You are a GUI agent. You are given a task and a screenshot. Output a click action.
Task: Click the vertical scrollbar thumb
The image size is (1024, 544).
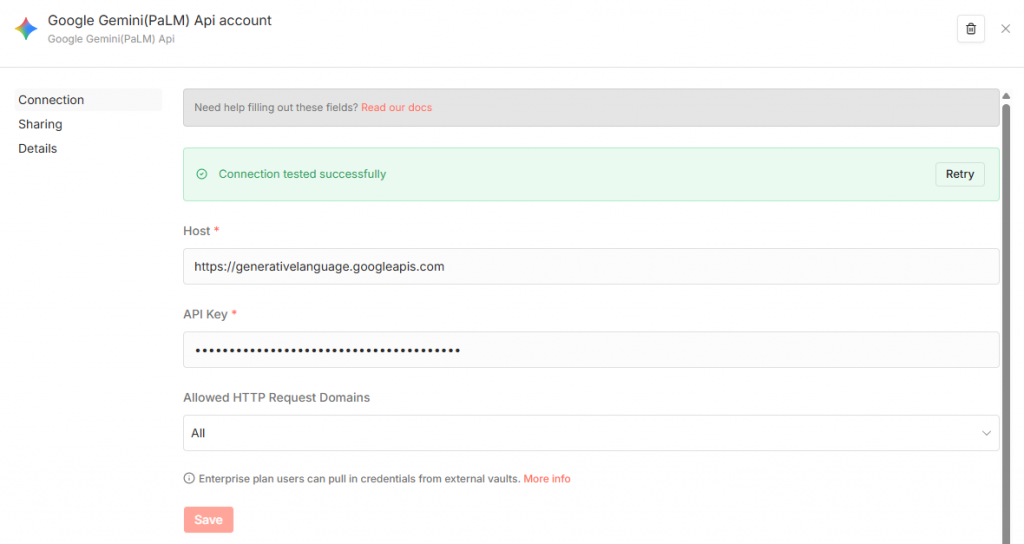(x=1006, y=323)
